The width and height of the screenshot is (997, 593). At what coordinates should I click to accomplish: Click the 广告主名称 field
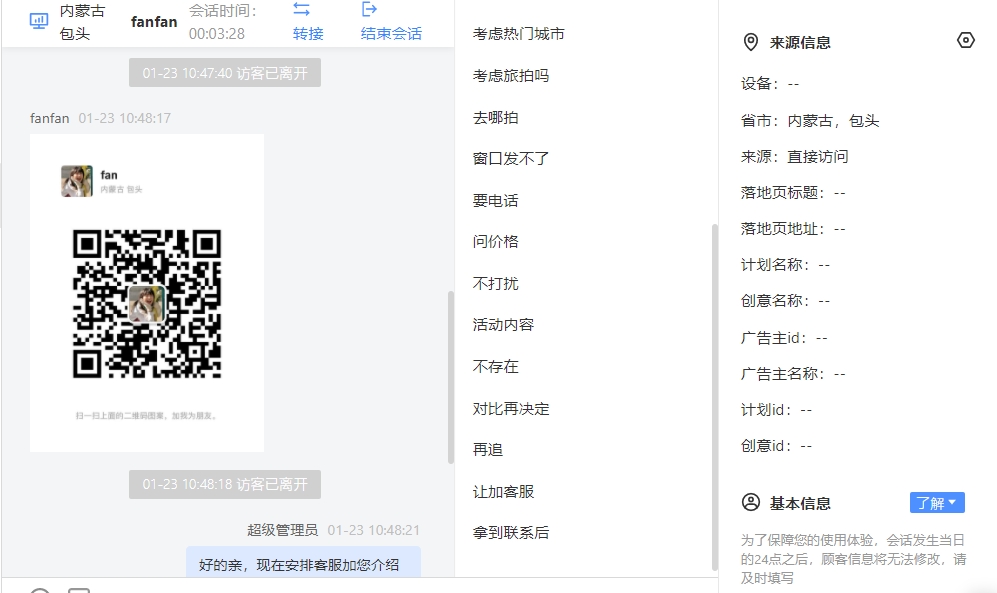pos(794,374)
